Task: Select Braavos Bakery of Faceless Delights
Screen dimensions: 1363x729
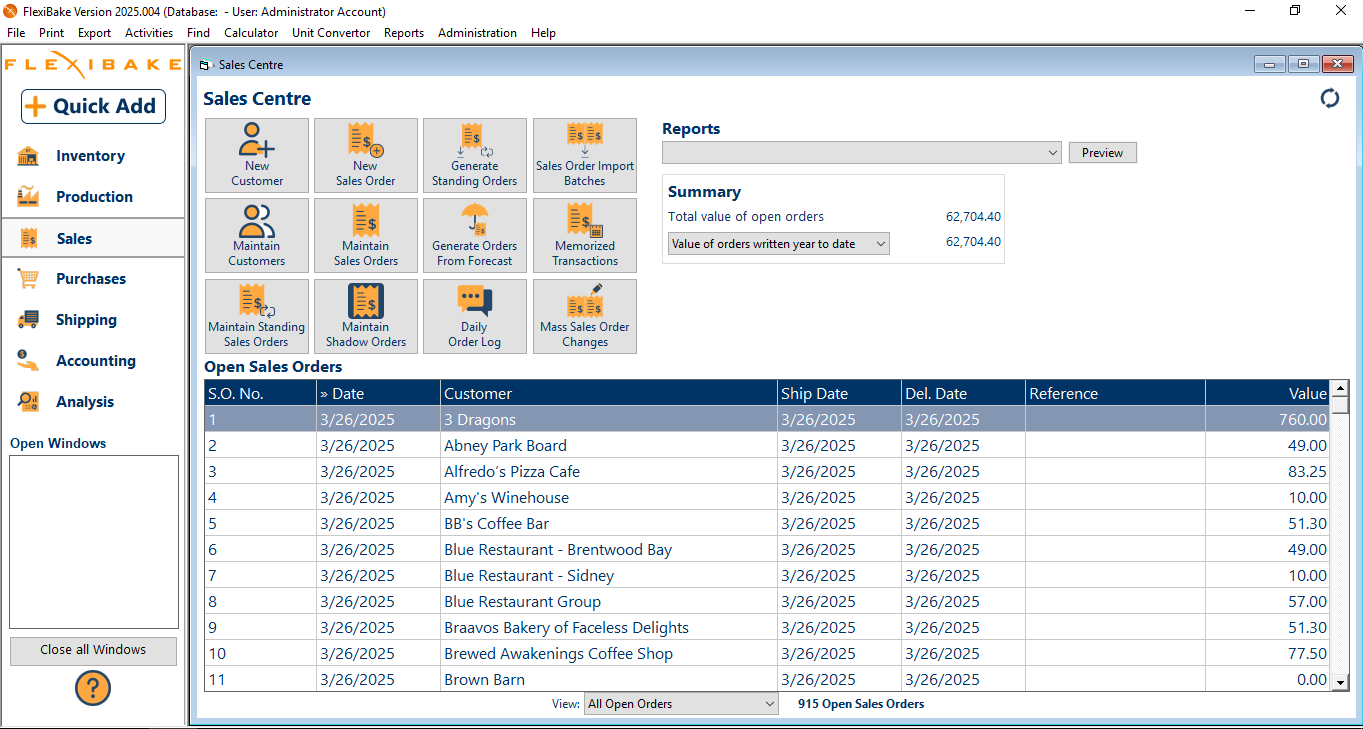Action: click(x=768, y=627)
